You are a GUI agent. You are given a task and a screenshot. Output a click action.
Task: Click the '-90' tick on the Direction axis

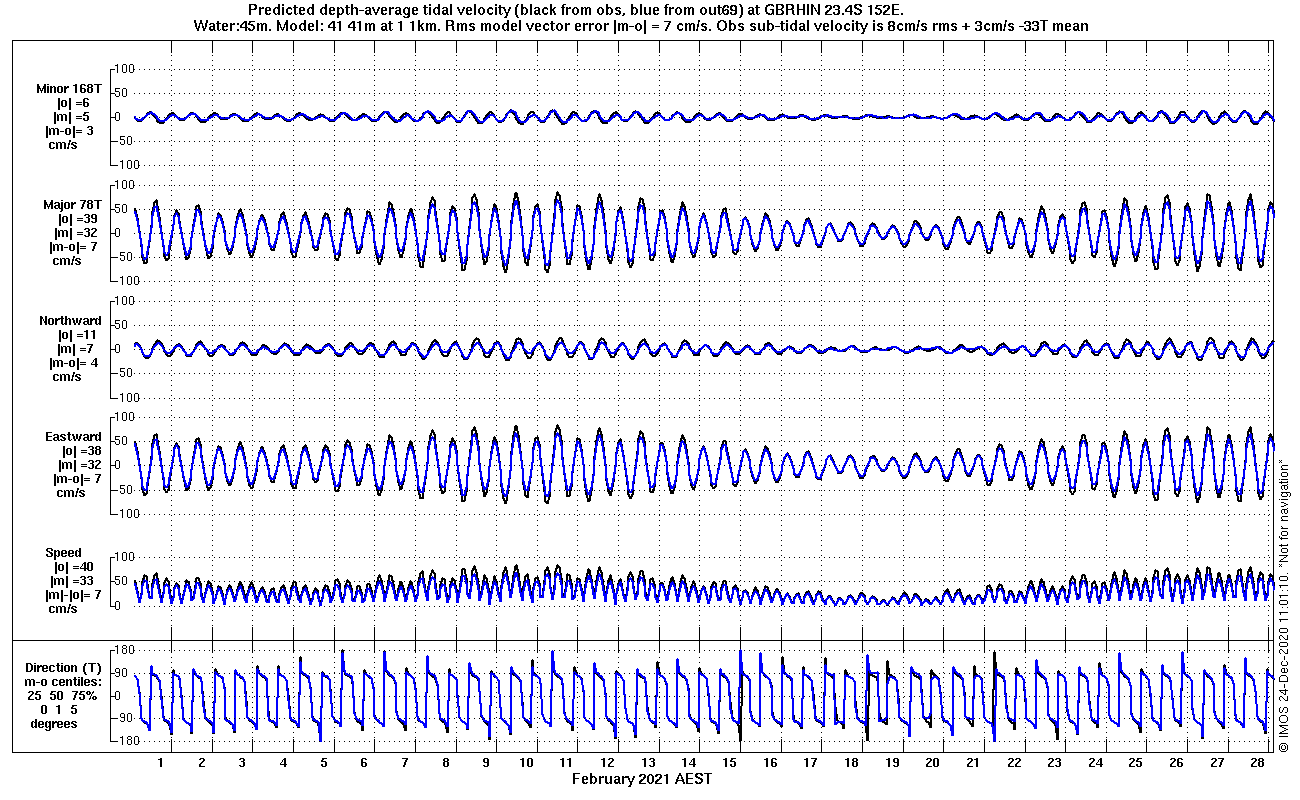coord(125,718)
